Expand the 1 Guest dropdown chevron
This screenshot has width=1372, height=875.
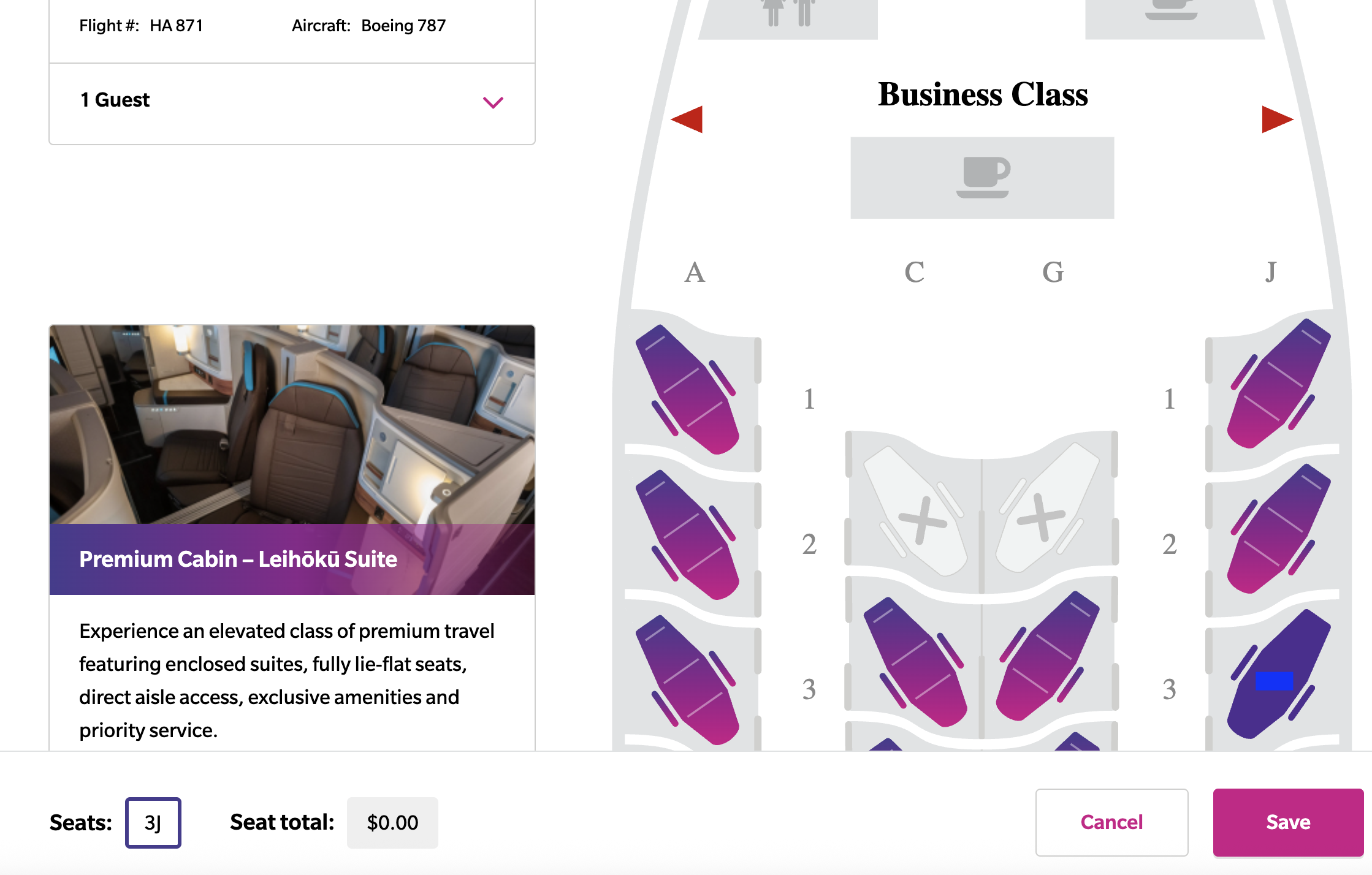click(493, 102)
